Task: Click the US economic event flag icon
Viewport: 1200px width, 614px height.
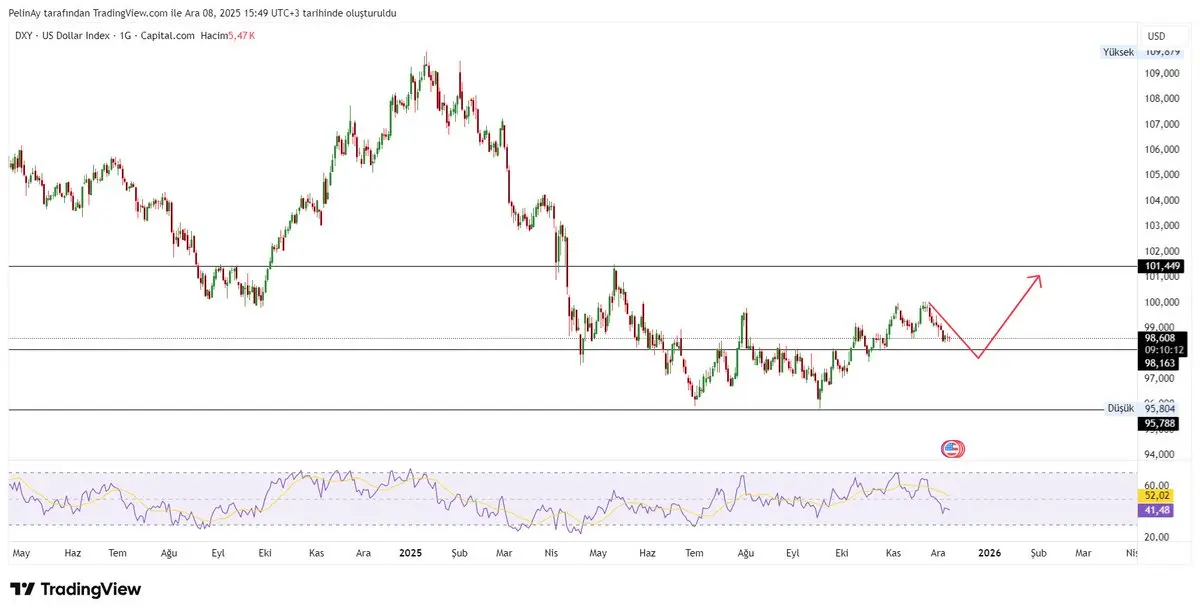Action: 952,449
